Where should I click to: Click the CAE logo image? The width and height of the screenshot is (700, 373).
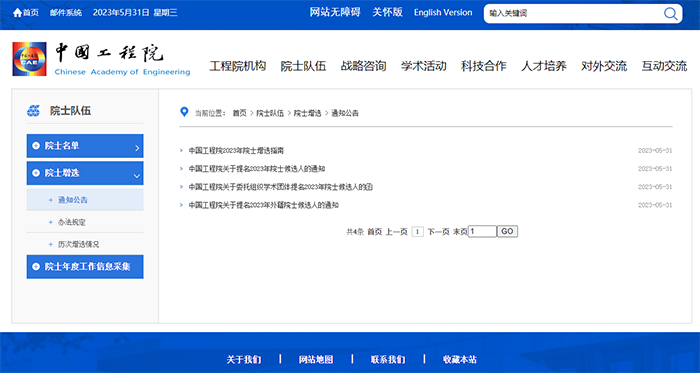(x=29, y=59)
